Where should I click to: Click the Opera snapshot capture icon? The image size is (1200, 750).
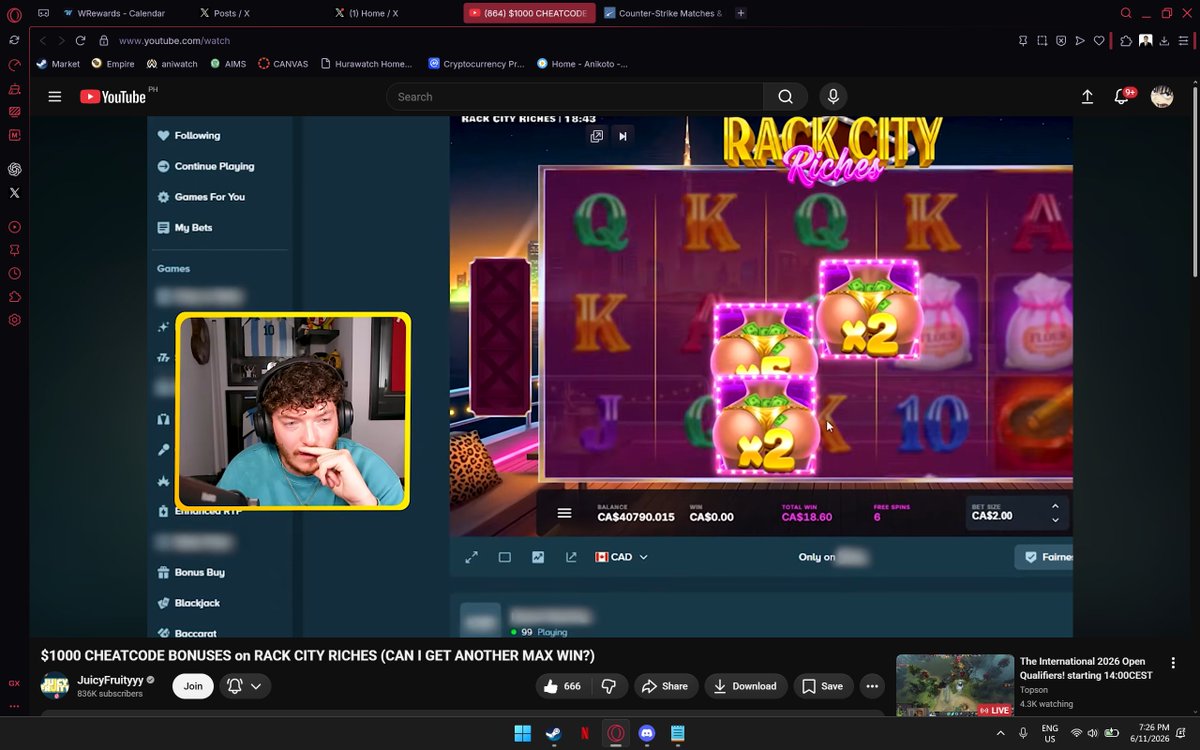click(x=1041, y=41)
